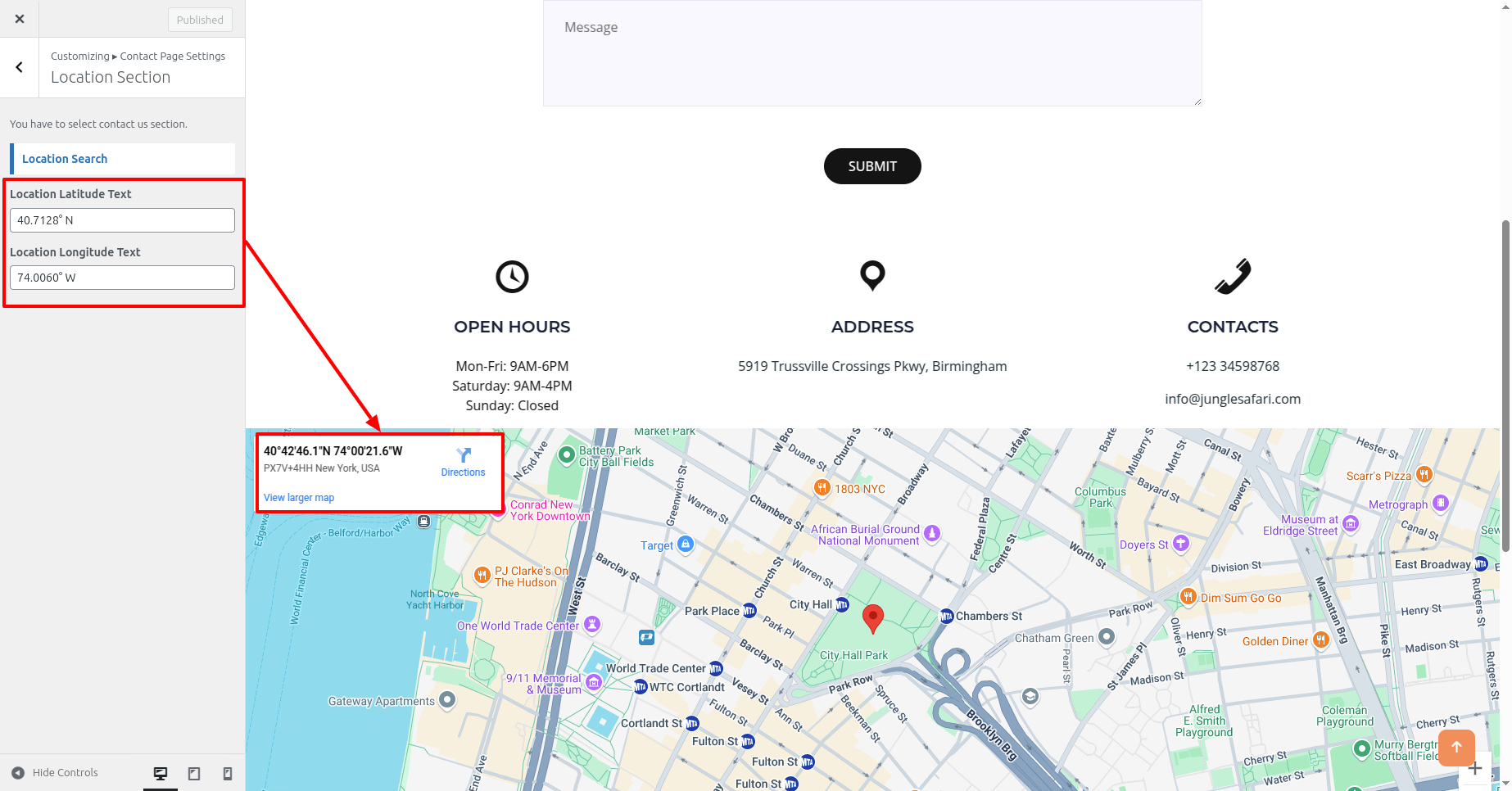Click into the Message textarea
Screen dimensions: 1512x791
coord(872,53)
